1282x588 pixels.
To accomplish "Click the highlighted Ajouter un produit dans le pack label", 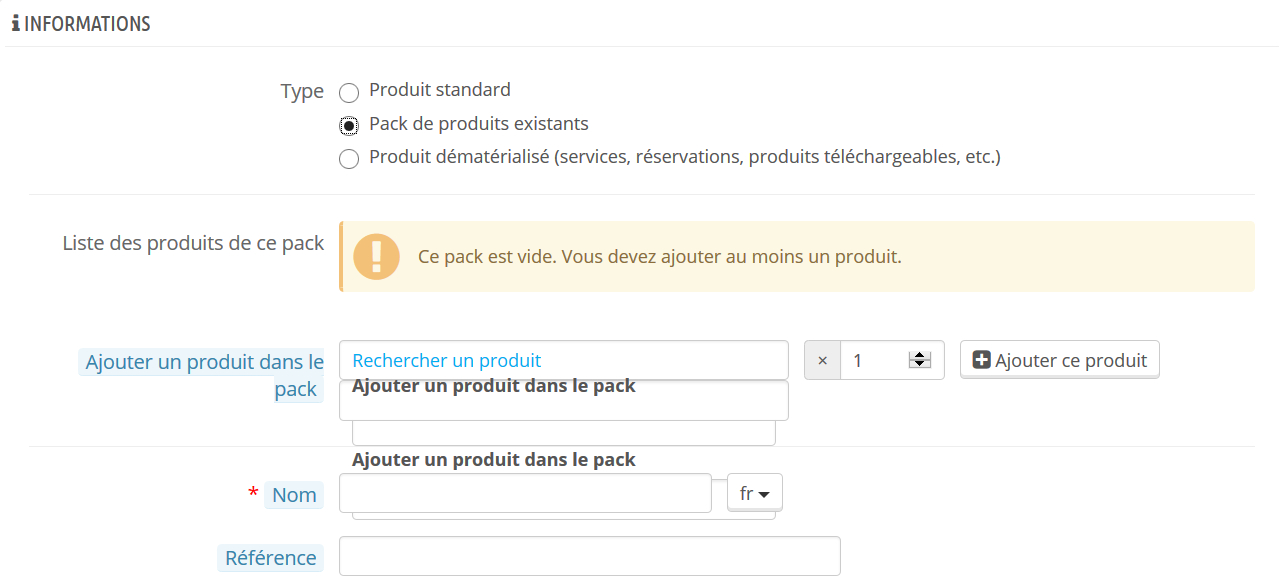I will click(x=203, y=376).
